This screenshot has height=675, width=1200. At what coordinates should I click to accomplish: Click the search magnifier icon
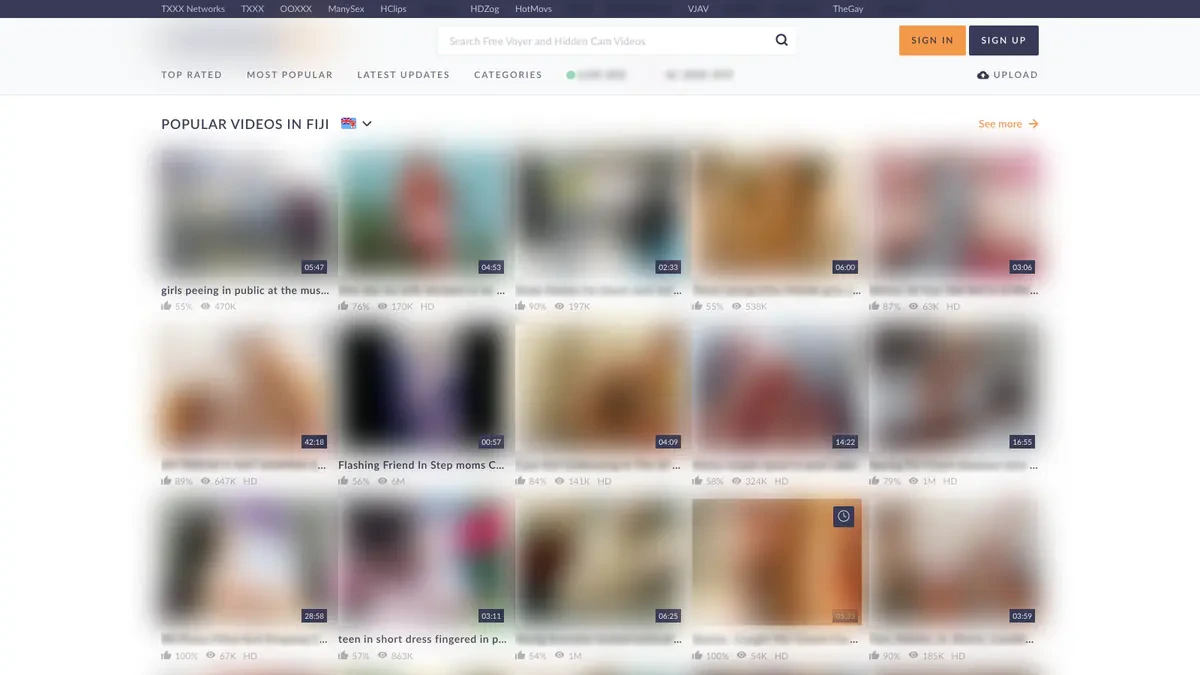(x=782, y=41)
